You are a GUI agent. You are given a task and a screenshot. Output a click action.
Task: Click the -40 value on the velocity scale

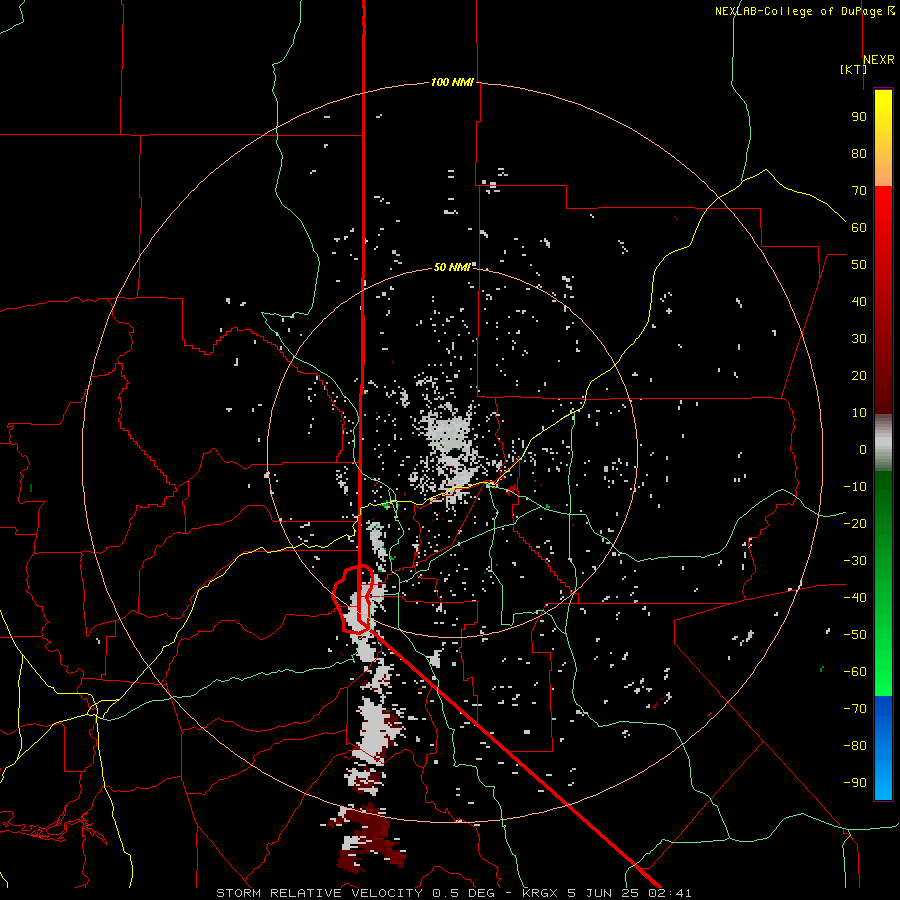pyautogui.click(x=855, y=598)
